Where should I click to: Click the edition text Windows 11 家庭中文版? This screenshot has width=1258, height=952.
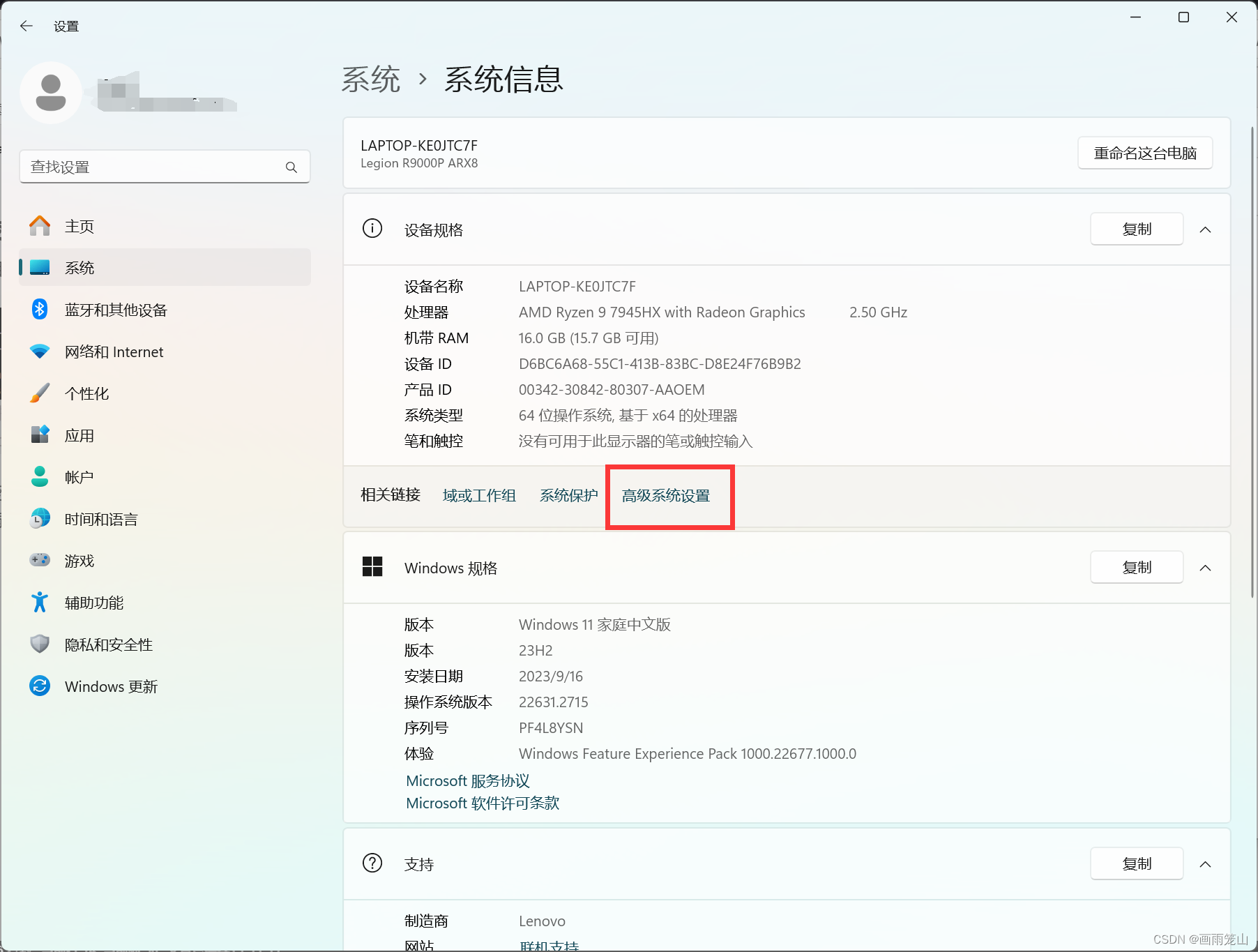coord(595,625)
